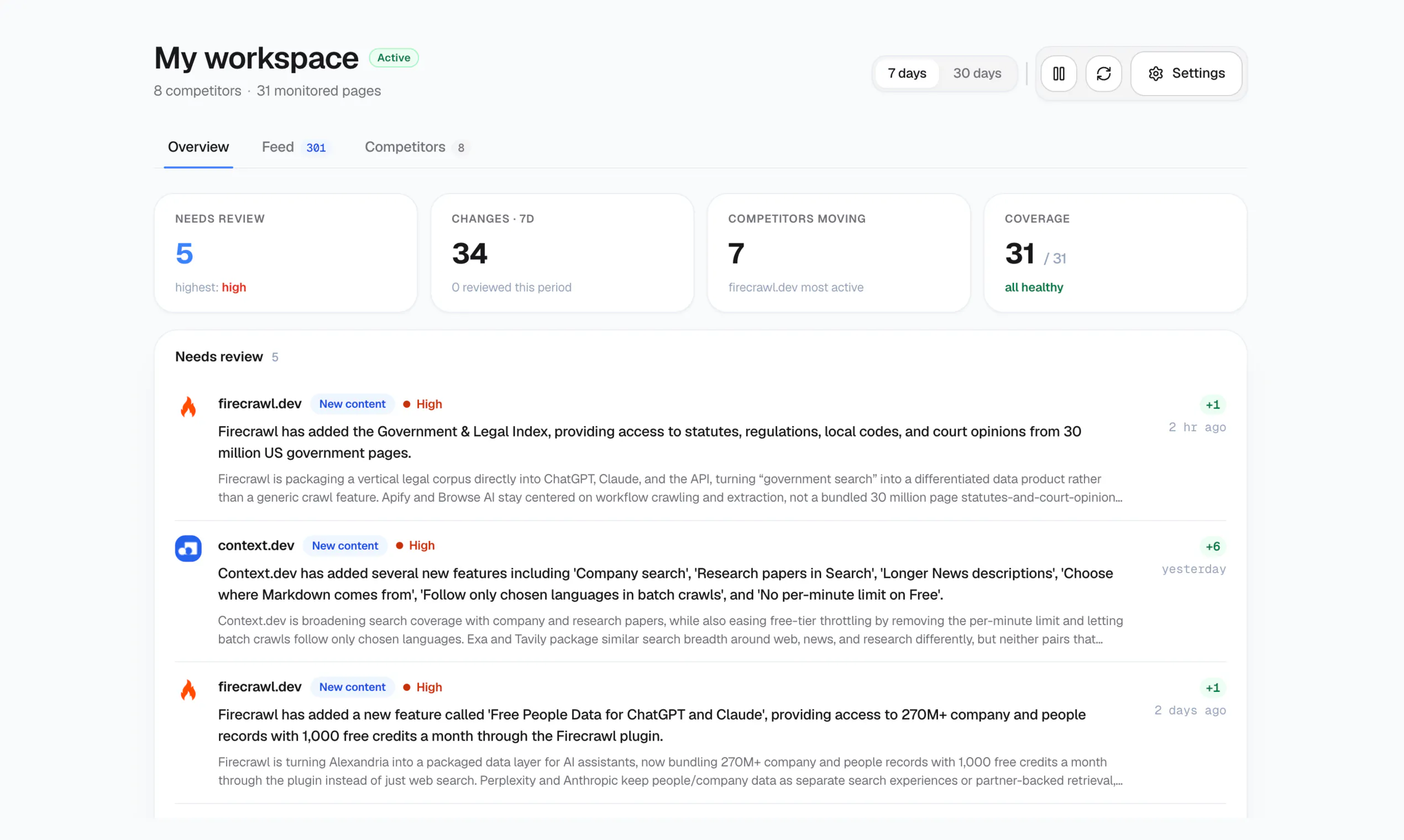Viewport: 1404px width, 840px height.
Task: Pause monitoring with the pause icon
Action: click(1059, 73)
